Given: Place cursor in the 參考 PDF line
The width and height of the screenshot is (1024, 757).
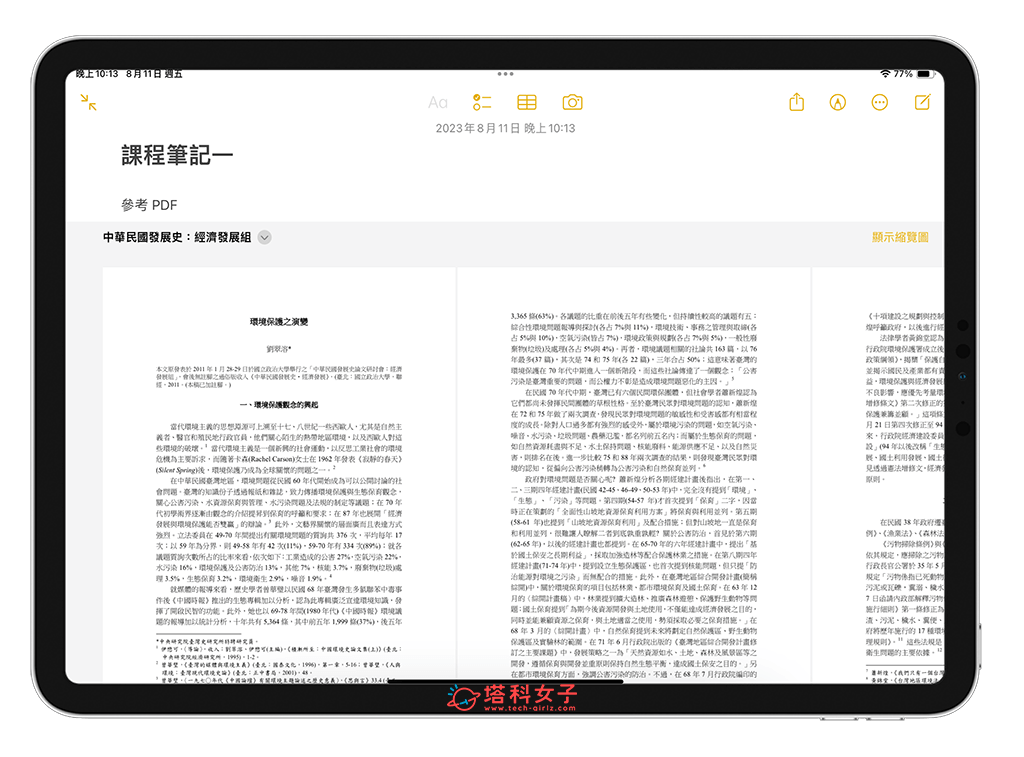Looking at the screenshot, I should click(149, 205).
